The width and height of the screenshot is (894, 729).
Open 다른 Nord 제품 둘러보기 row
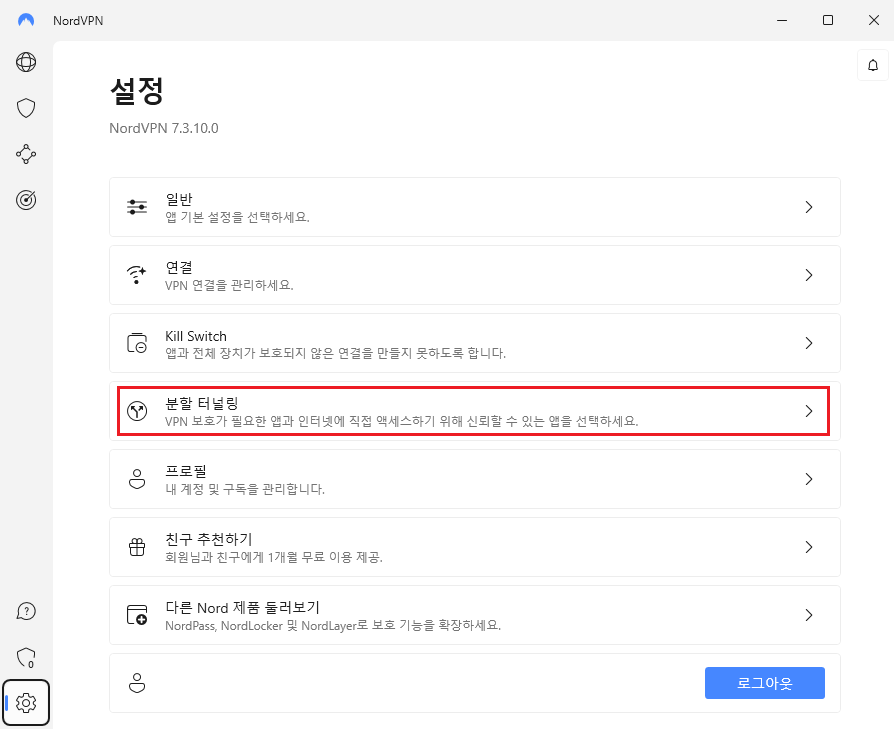[474, 615]
